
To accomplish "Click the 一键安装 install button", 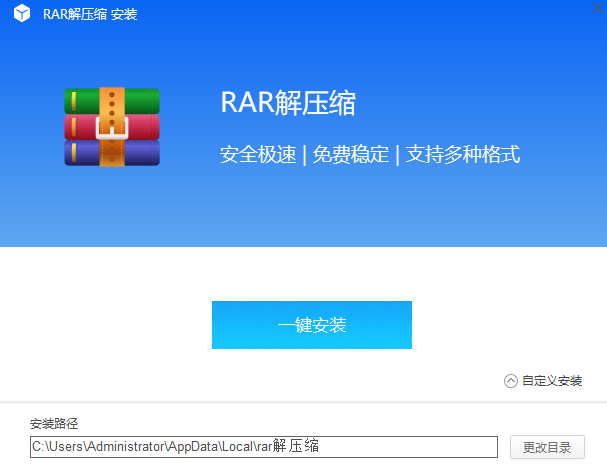I will (312, 325).
